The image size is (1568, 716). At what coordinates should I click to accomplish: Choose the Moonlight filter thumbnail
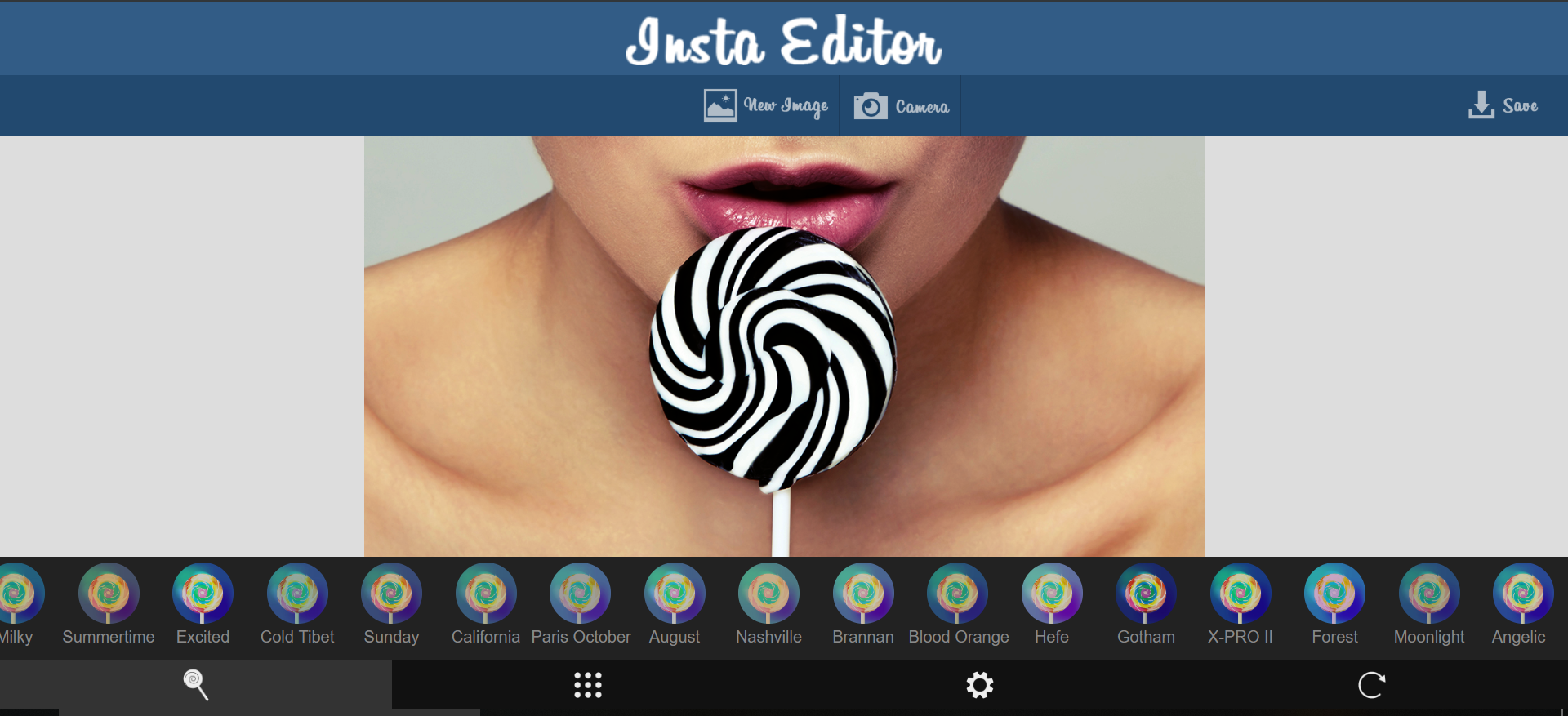(x=1429, y=594)
